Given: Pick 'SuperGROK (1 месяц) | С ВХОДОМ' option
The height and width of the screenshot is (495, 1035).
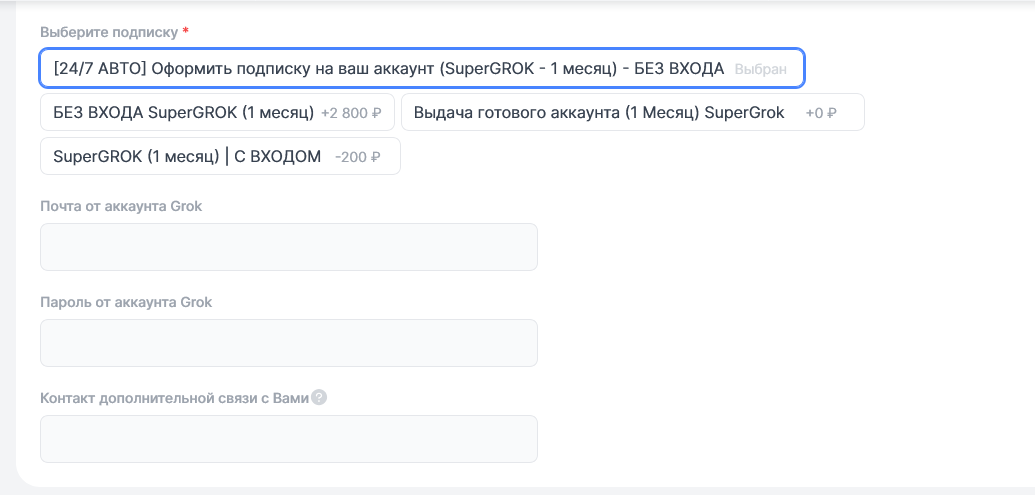Looking at the screenshot, I should (x=220, y=157).
